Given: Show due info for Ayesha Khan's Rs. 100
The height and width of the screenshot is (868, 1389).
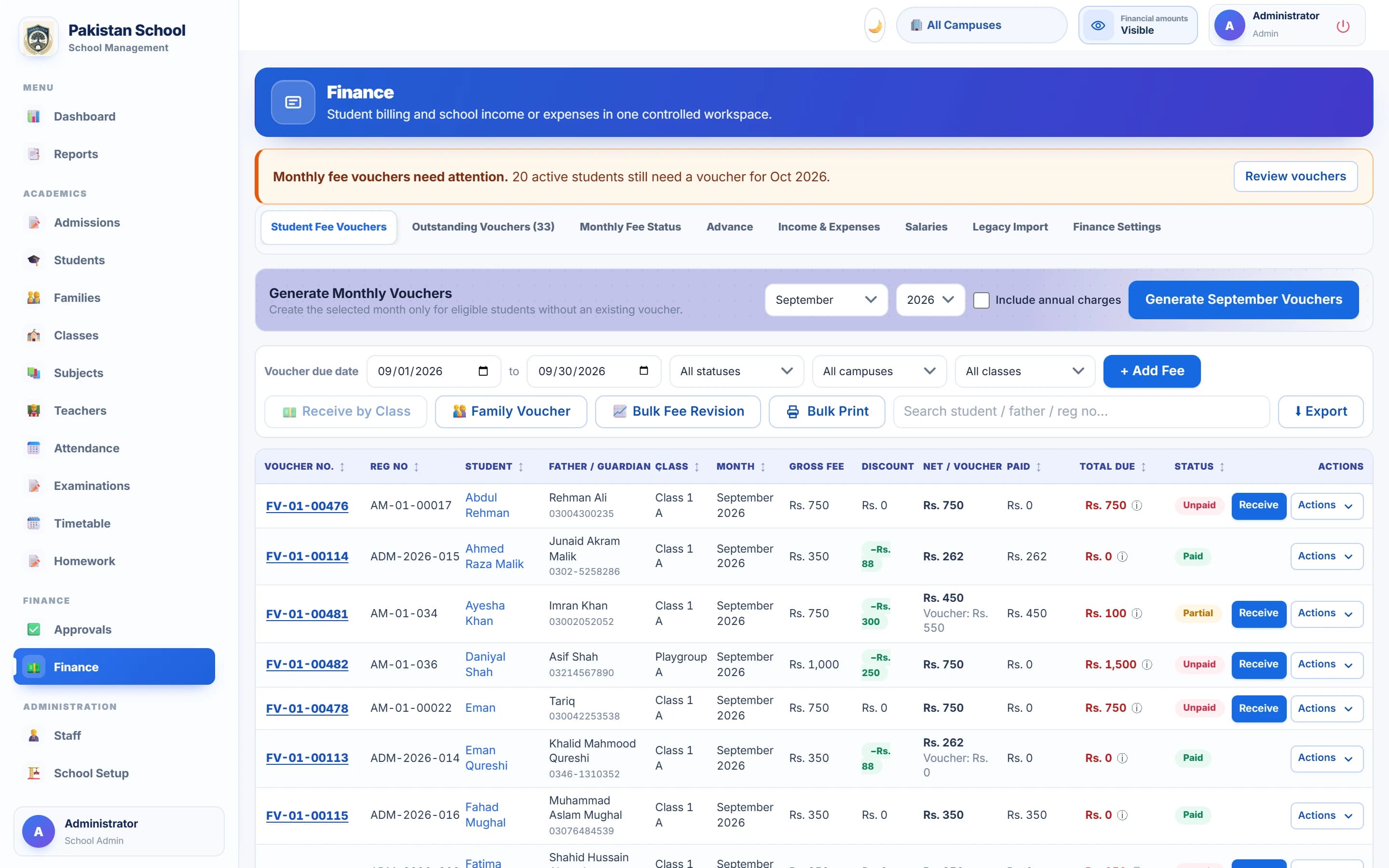Looking at the screenshot, I should [1136, 614].
